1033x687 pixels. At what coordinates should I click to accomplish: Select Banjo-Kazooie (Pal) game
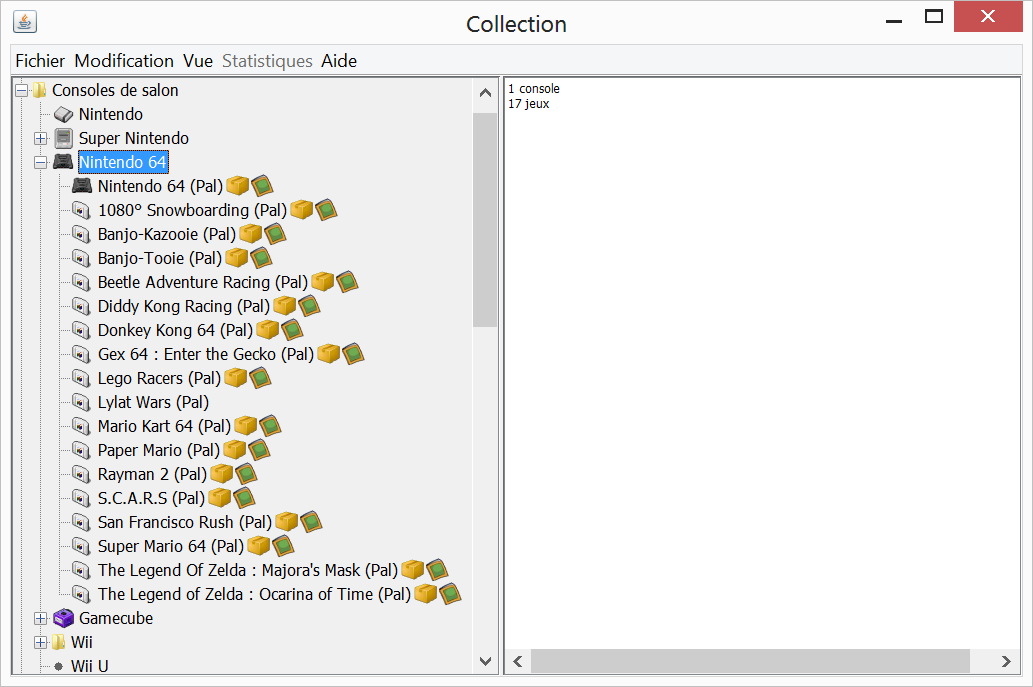(x=167, y=234)
